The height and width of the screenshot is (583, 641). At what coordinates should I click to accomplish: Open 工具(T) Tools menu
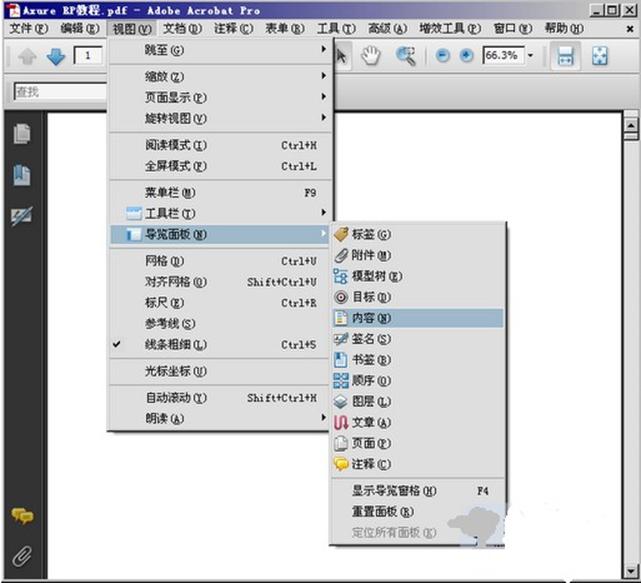336,29
